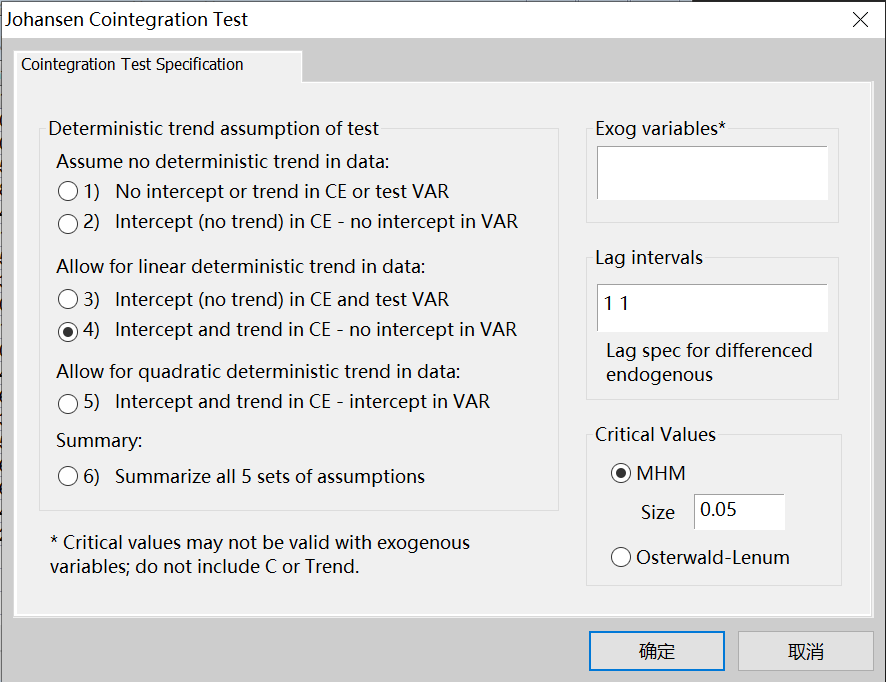Pick option 4 intercept and trend in CE

pyautogui.click(x=68, y=330)
